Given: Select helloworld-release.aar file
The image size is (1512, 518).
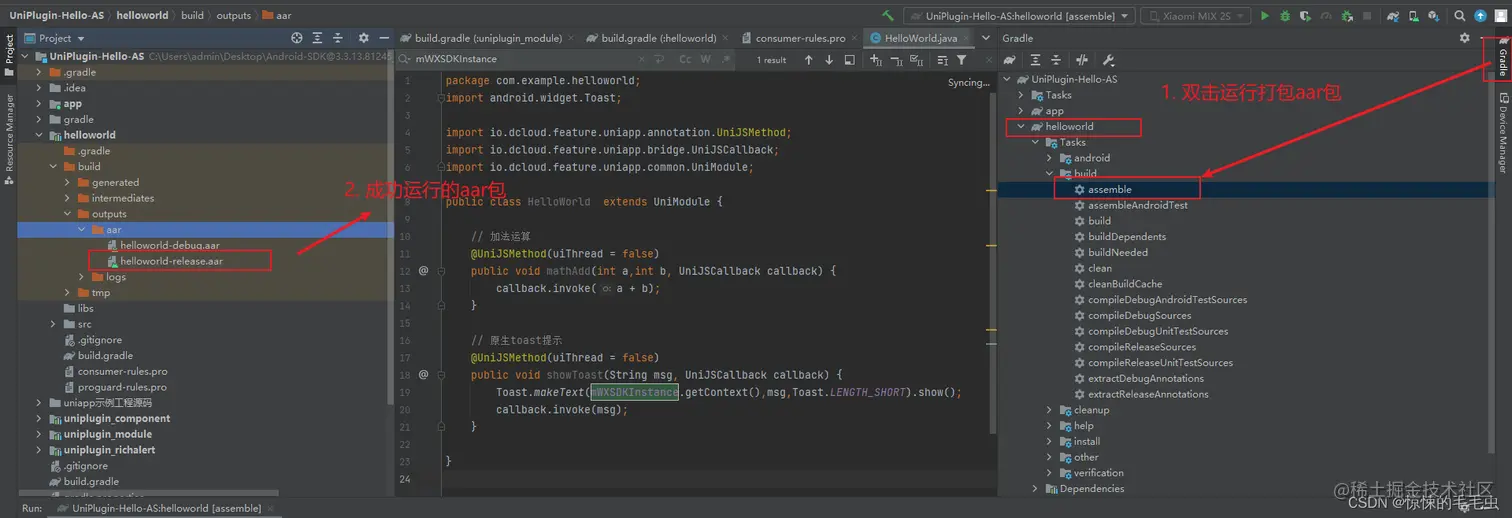Looking at the screenshot, I should coord(171,262).
